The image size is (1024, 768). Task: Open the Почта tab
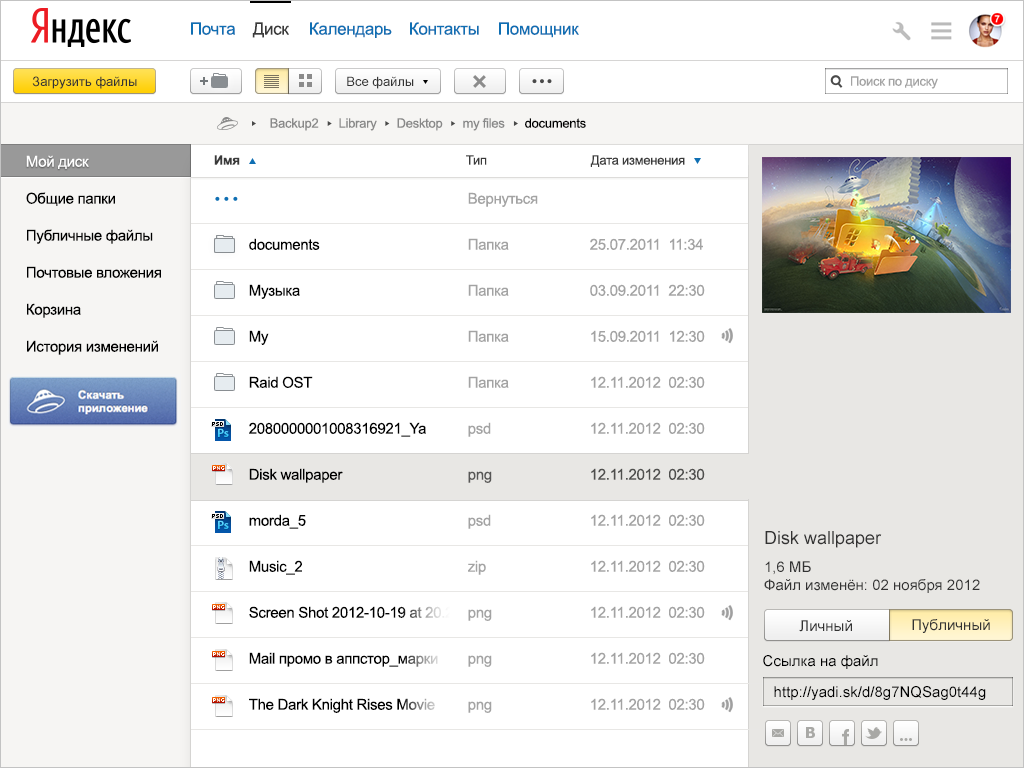[x=212, y=29]
